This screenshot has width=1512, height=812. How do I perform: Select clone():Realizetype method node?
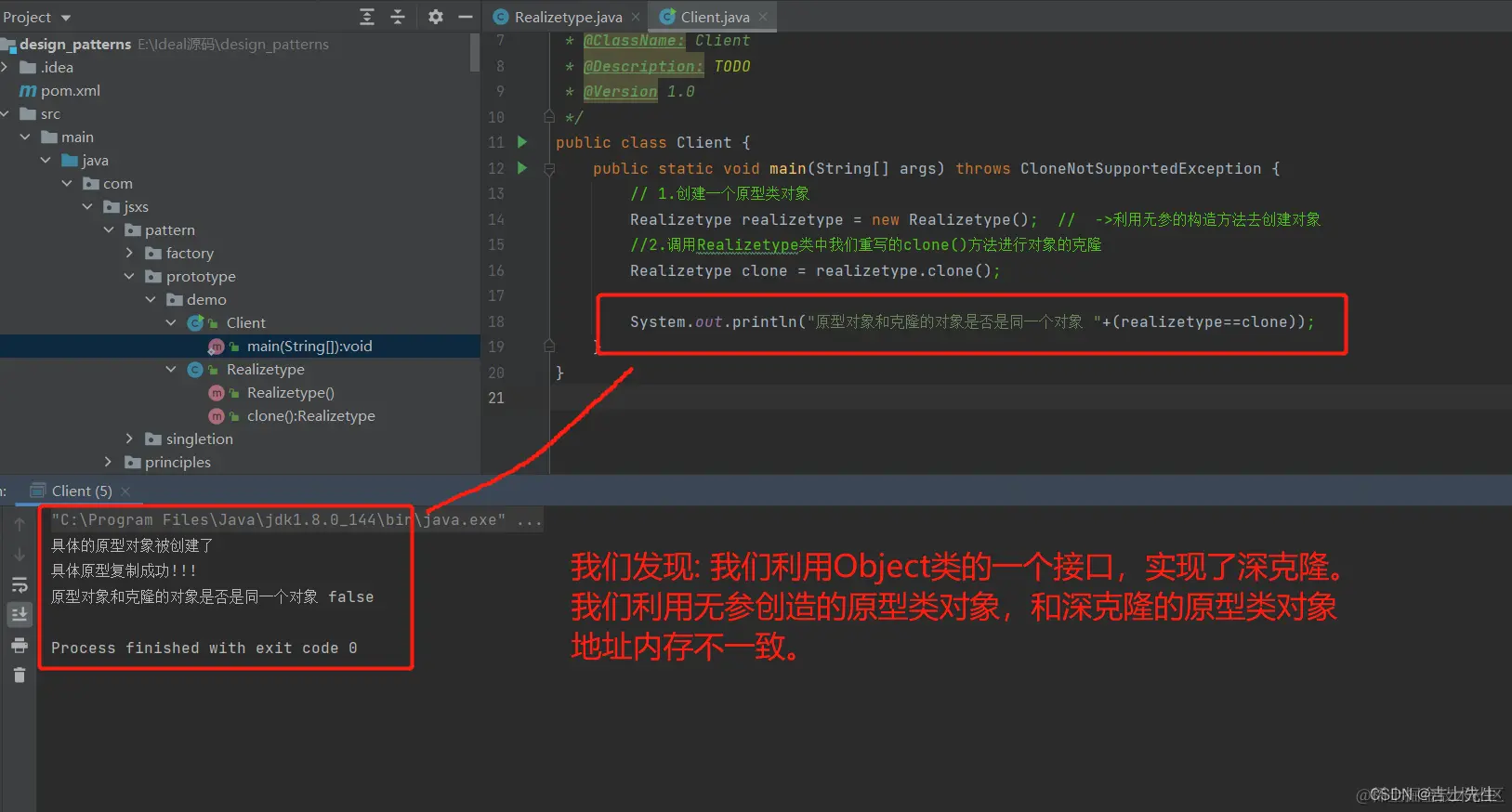311,415
